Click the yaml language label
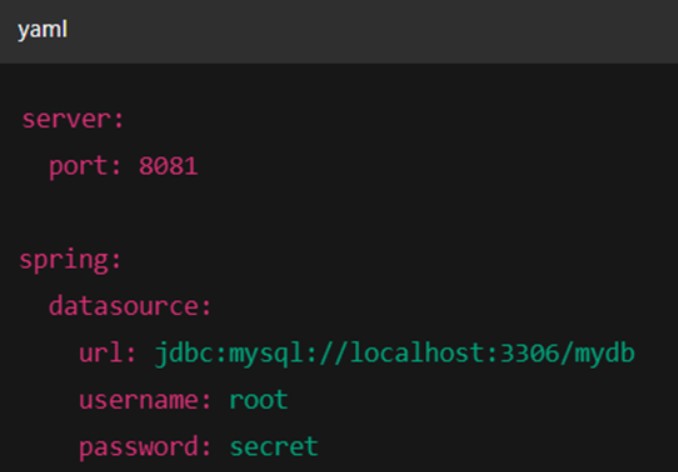678x472 pixels. point(42,30)
